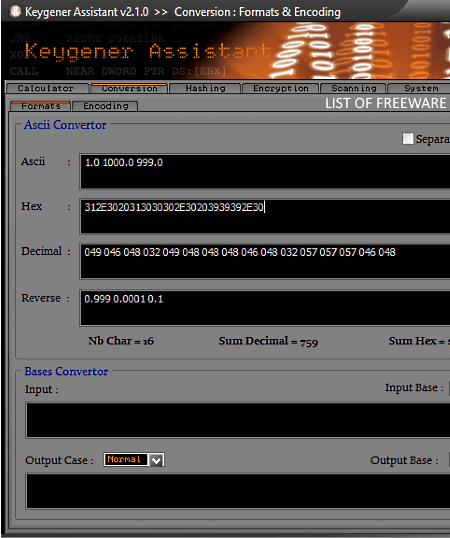The width and height of the screenshot is (450, 538).
Task: Click the Output Base label
Action: tap(404, 460)
